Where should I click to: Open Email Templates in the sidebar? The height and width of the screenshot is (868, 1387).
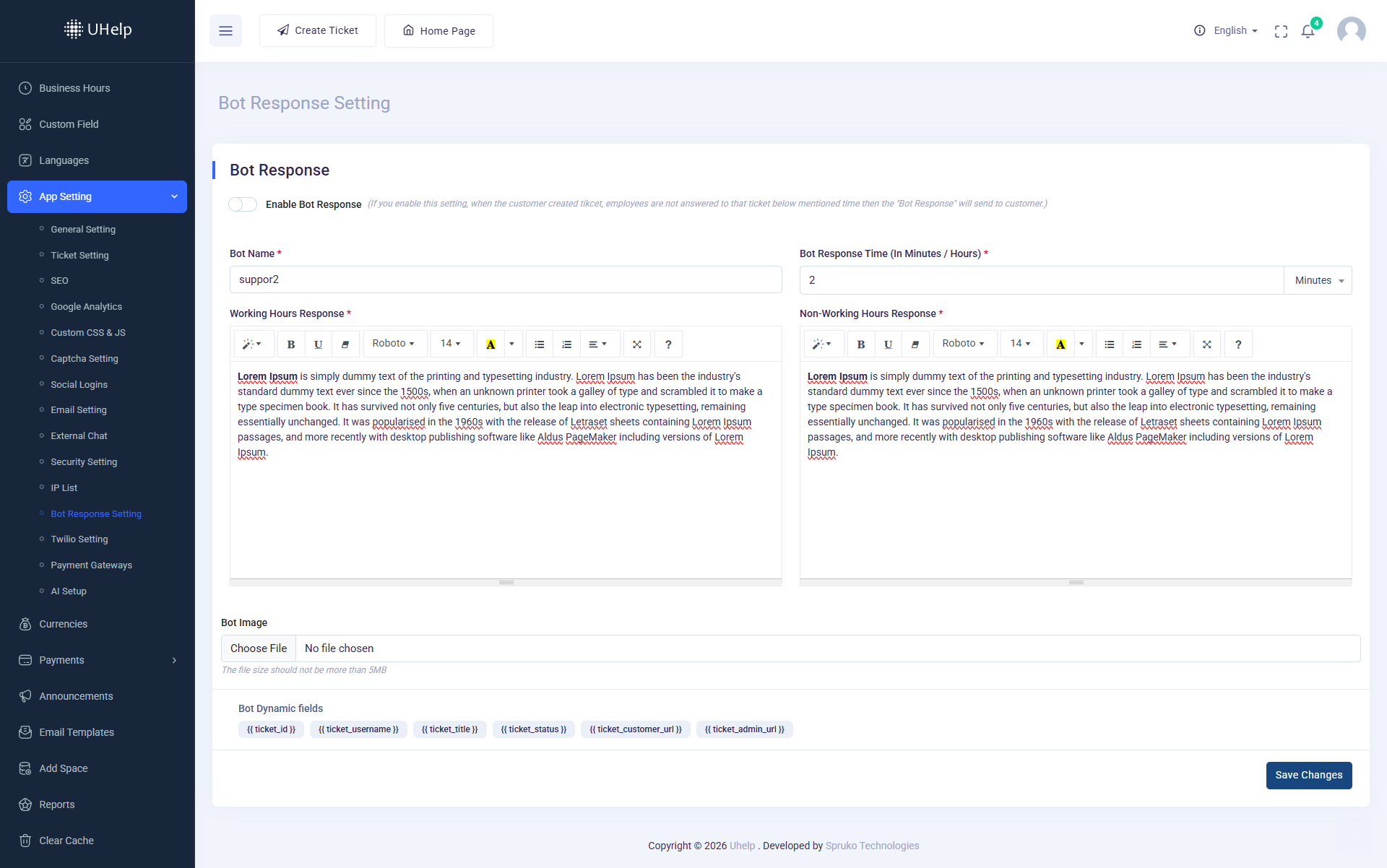(x=77, y=732)
